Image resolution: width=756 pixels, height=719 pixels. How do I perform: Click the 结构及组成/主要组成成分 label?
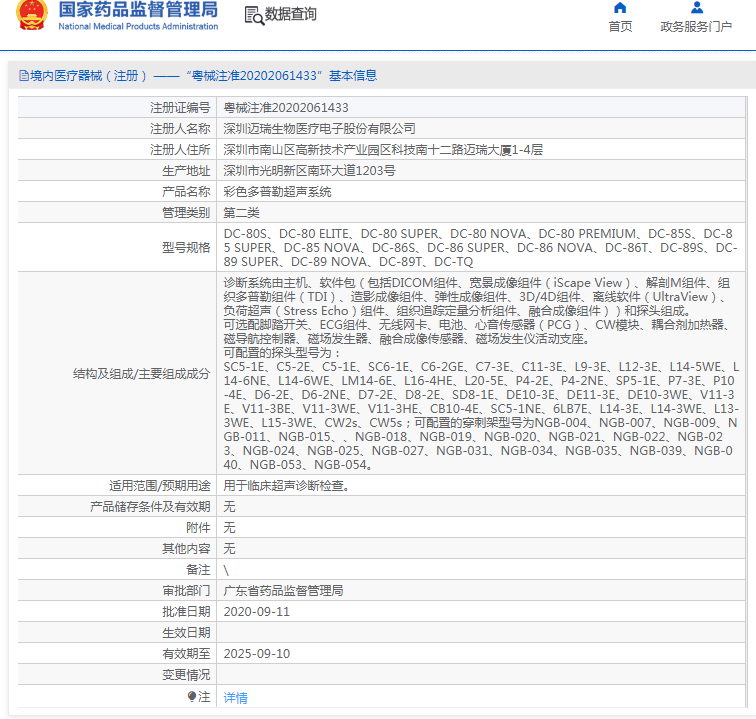[x=142, y=374]
